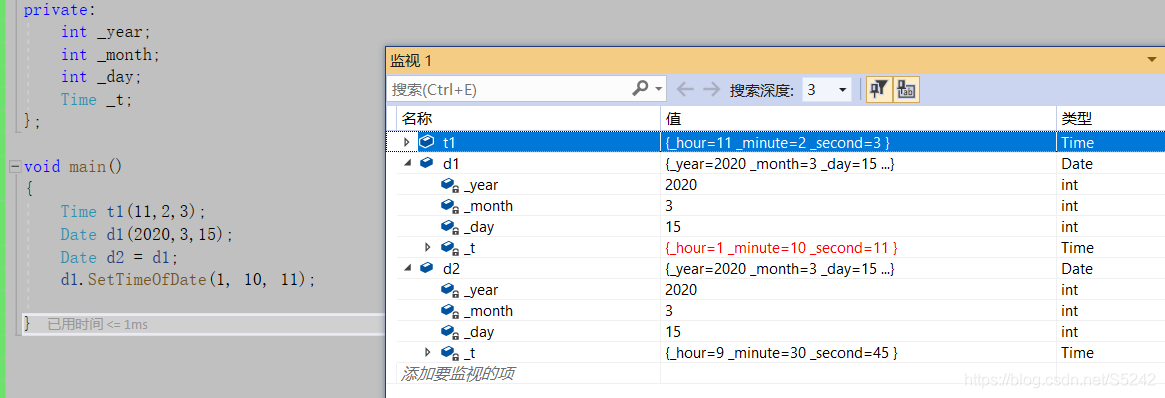This screenshot has width=1165, height=398.
Task: Click the 值 column header
Action: (858, 119)
